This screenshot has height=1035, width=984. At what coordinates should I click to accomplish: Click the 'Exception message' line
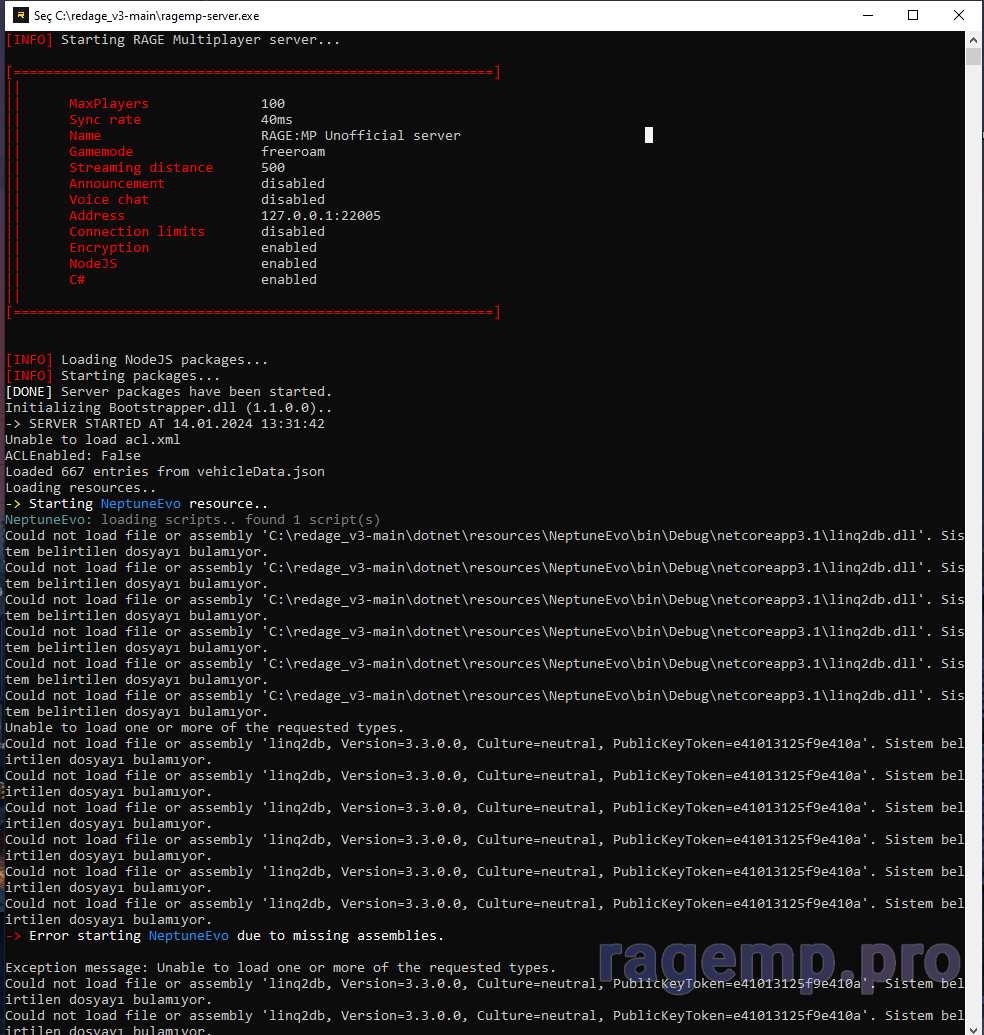(280, 968)
